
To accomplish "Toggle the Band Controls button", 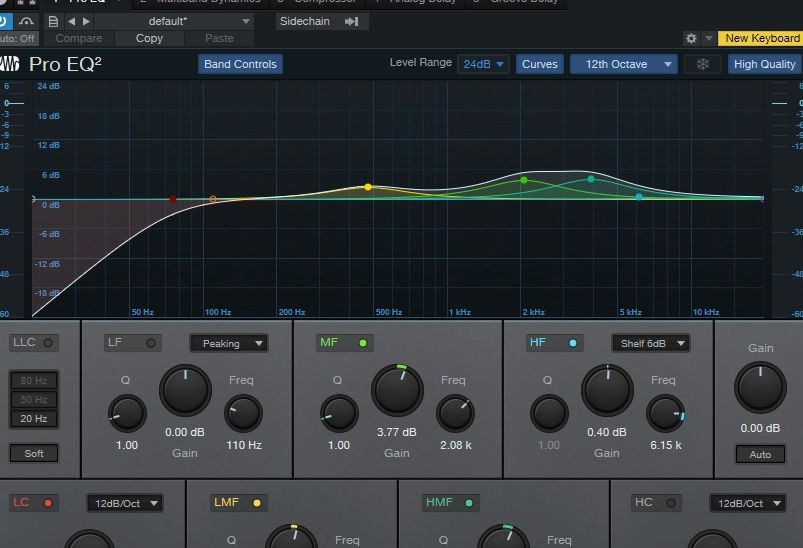I will [x=240, y=64].
